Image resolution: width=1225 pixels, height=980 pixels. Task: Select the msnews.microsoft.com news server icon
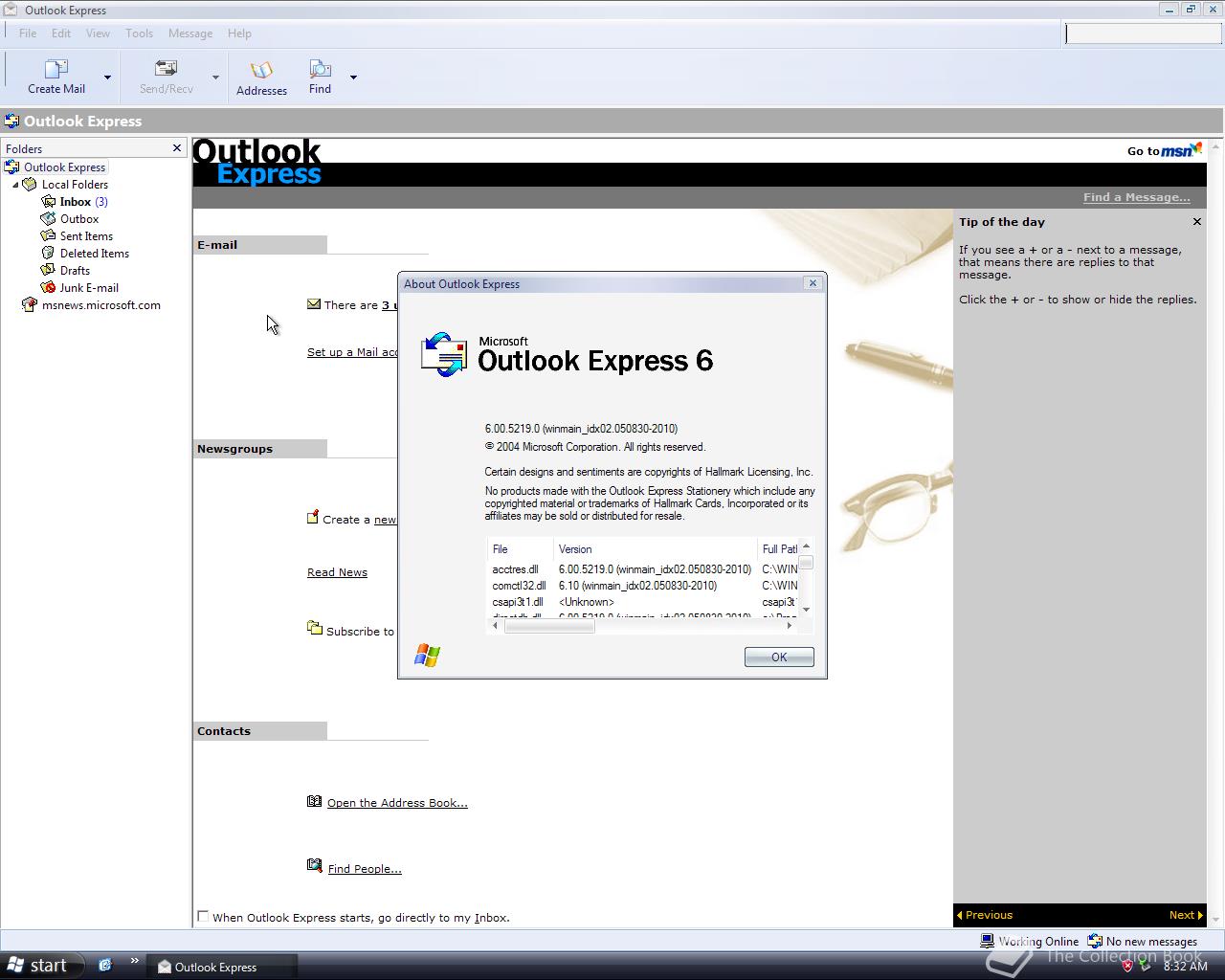click(30, 304)
